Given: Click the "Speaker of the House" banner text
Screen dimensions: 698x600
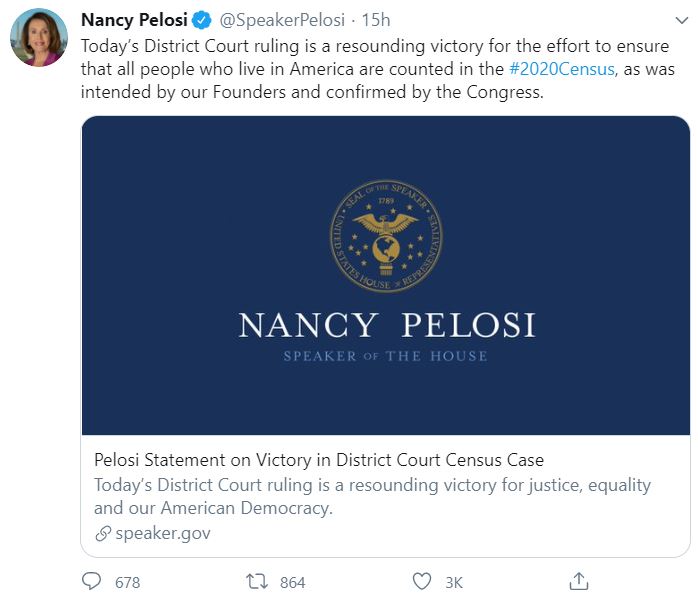Looking at the screenshot, I should (x=385, y=356).
